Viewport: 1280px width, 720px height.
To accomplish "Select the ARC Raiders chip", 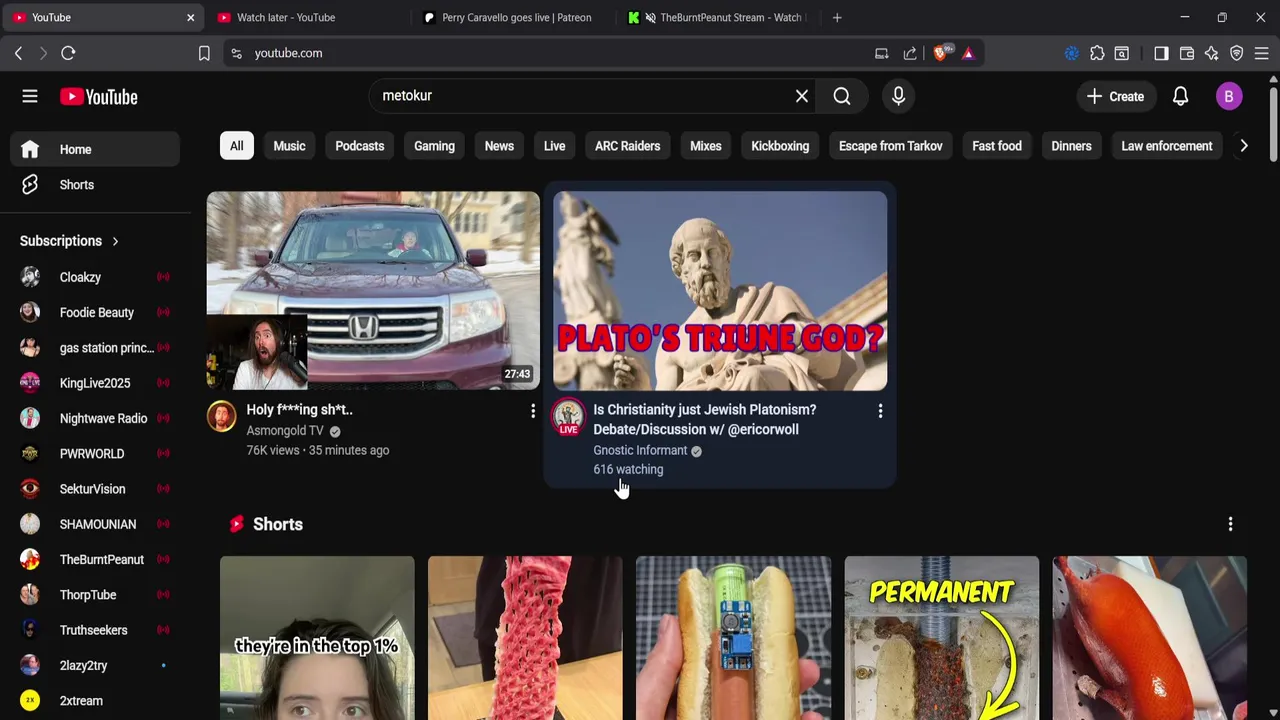I will click(628, 146).
